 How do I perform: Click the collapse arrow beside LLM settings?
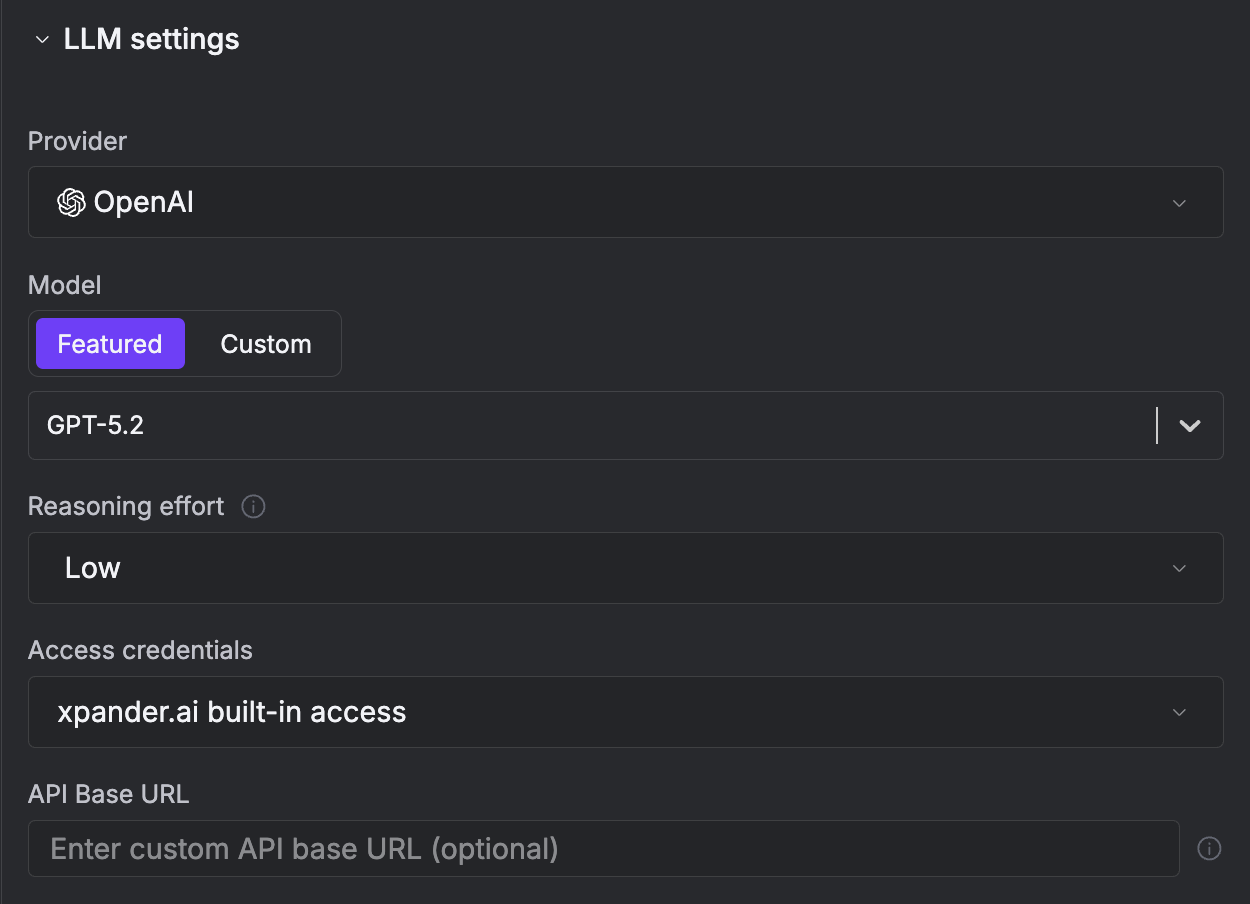coord(41,39)
